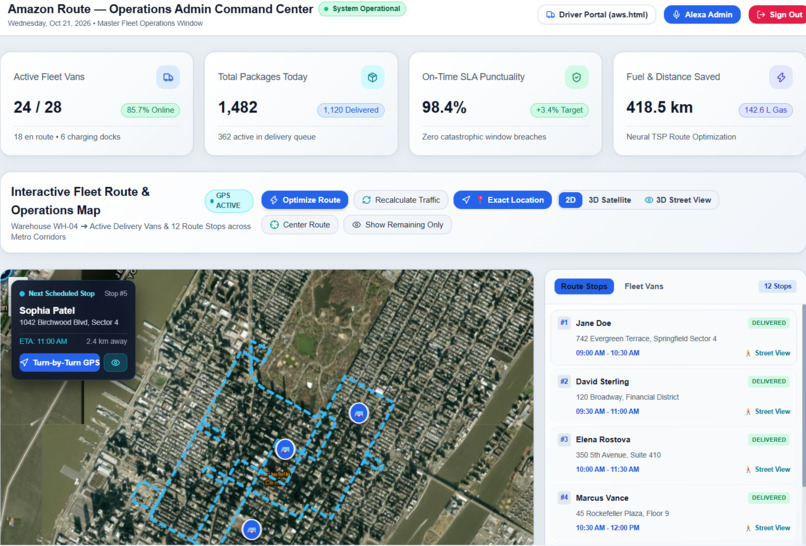This screenshot has width=806, height=546.
Task: Switch map to 3D Street View
Action: pyautogui.click(x=678, y=200)
